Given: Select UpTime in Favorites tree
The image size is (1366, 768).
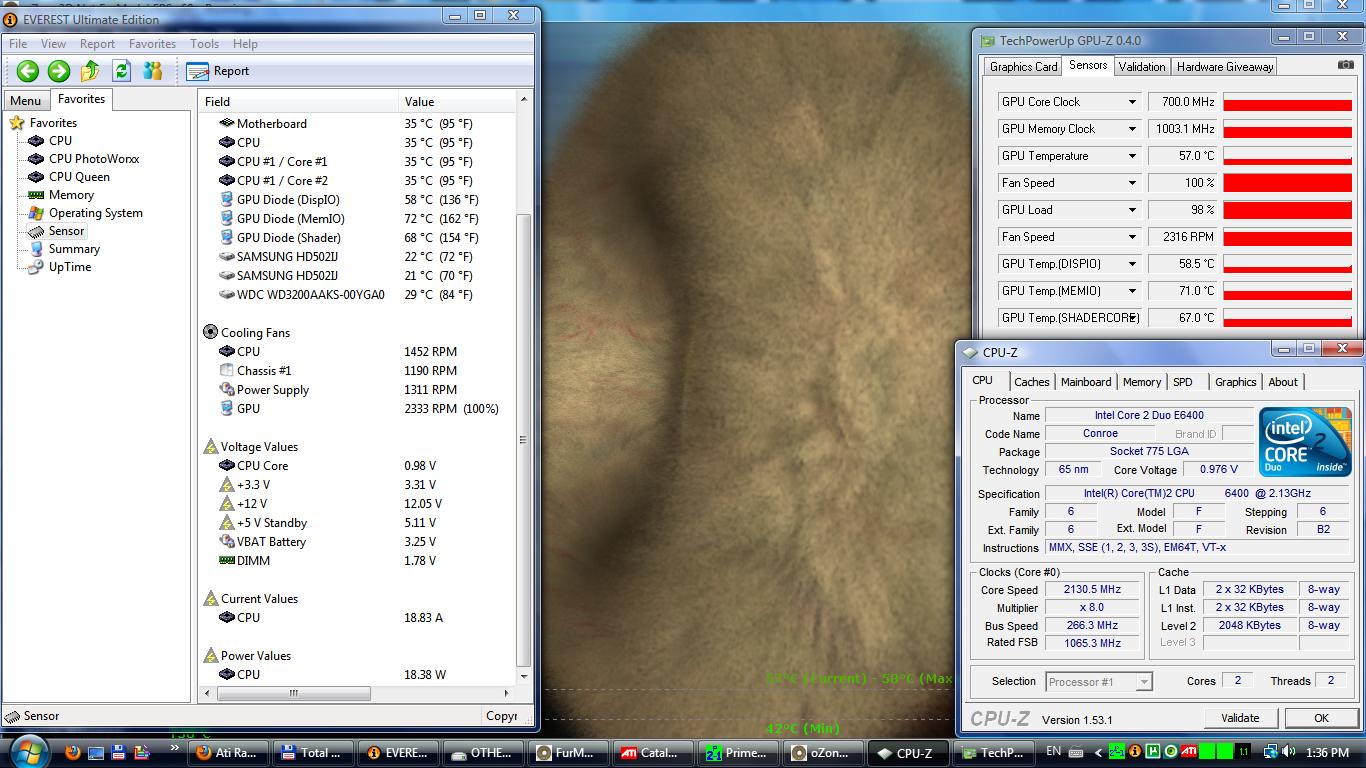Looking at the screenshot, I should point(60,267).
